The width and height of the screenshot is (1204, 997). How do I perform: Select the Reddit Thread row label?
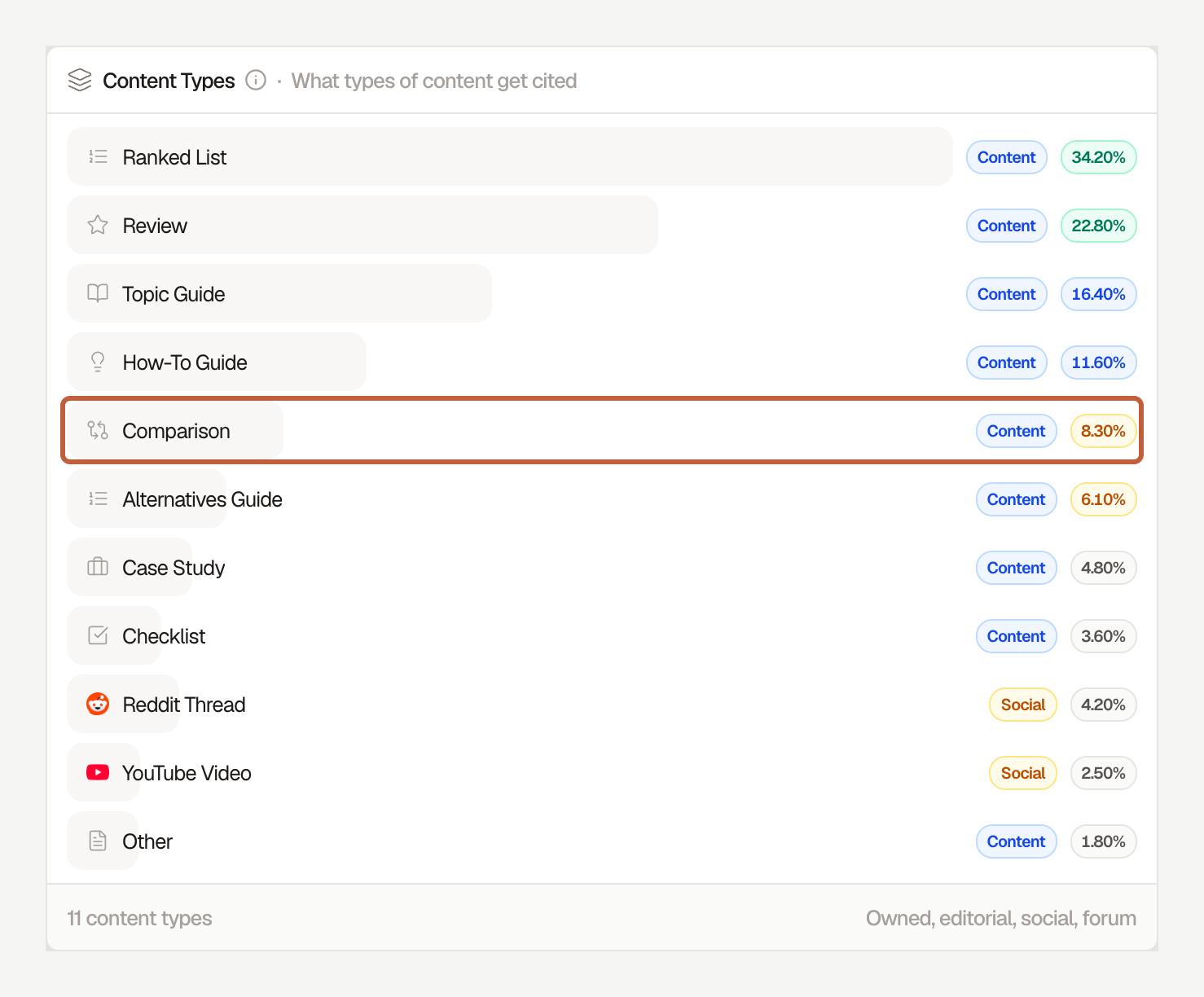[184, 705]
